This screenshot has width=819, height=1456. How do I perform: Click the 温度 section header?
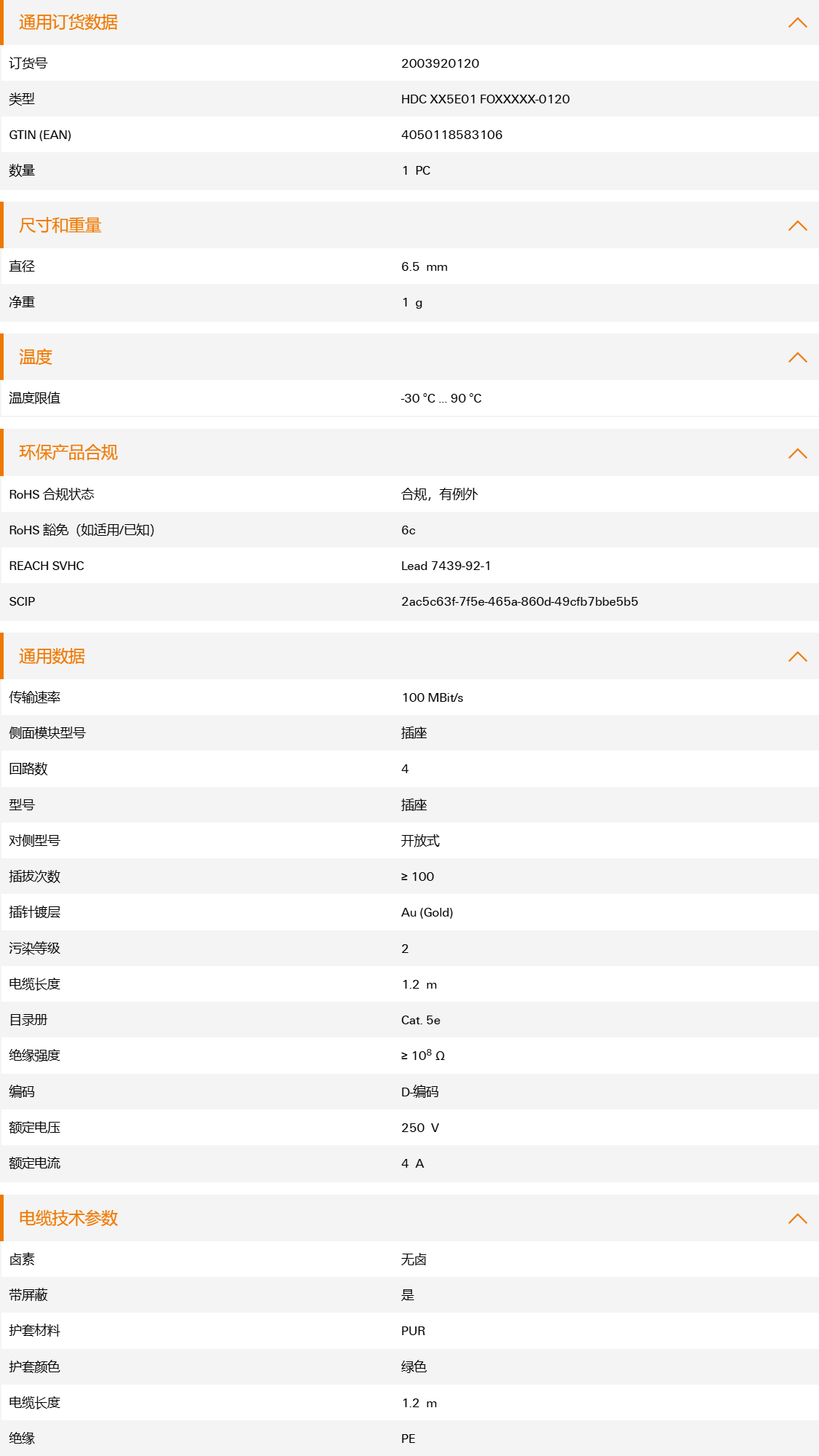pyautogui.click(x=409, y=357)
